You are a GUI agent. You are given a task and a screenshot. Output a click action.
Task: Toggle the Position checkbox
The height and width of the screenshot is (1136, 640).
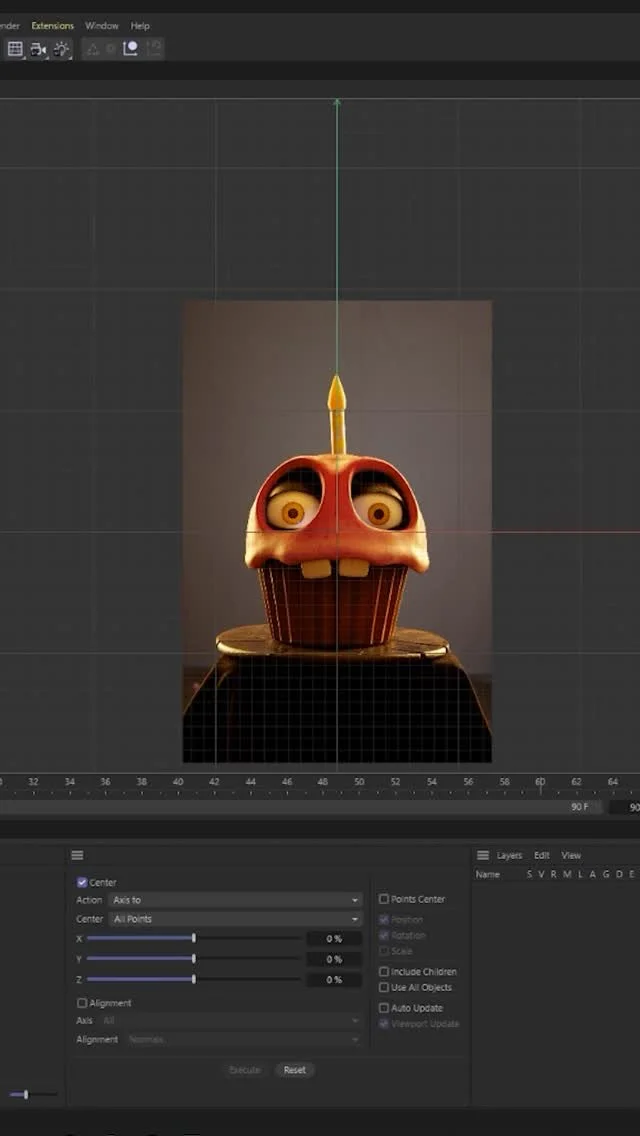click(384, 919)
